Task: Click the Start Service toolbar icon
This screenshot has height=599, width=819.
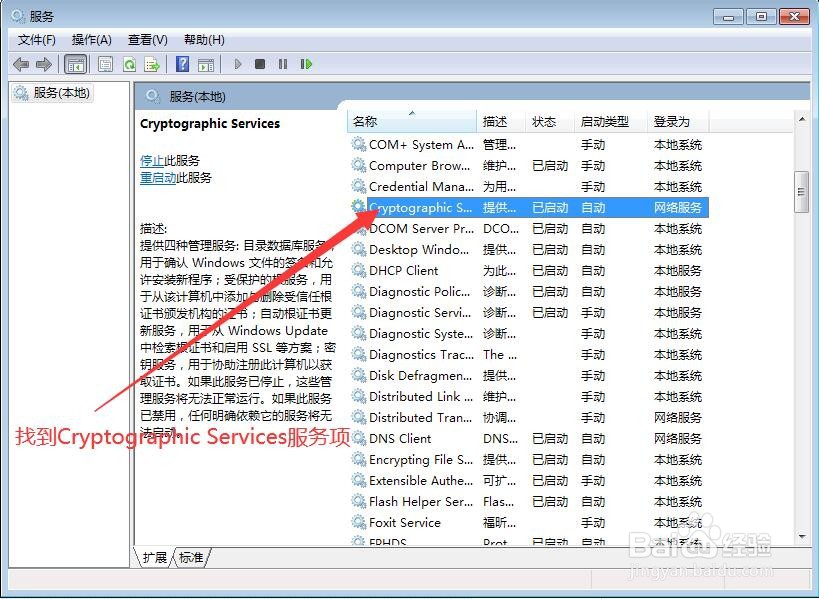Action: click(238, 64)
